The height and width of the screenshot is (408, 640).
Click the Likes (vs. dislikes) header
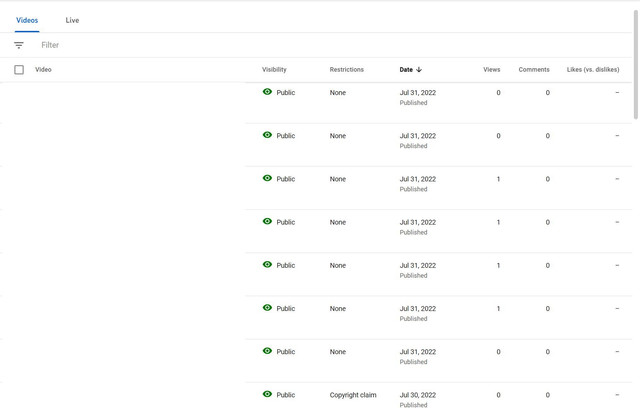(593, 70)
